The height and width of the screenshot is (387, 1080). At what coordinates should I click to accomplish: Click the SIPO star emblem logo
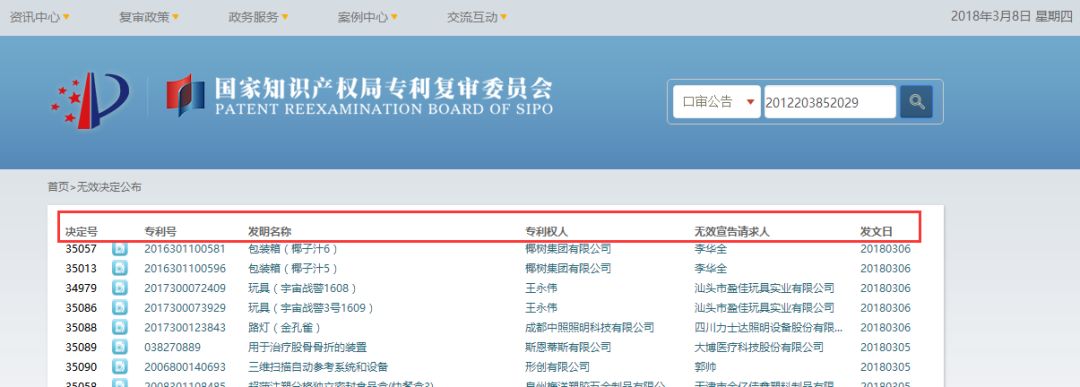[x=90, y=101]
